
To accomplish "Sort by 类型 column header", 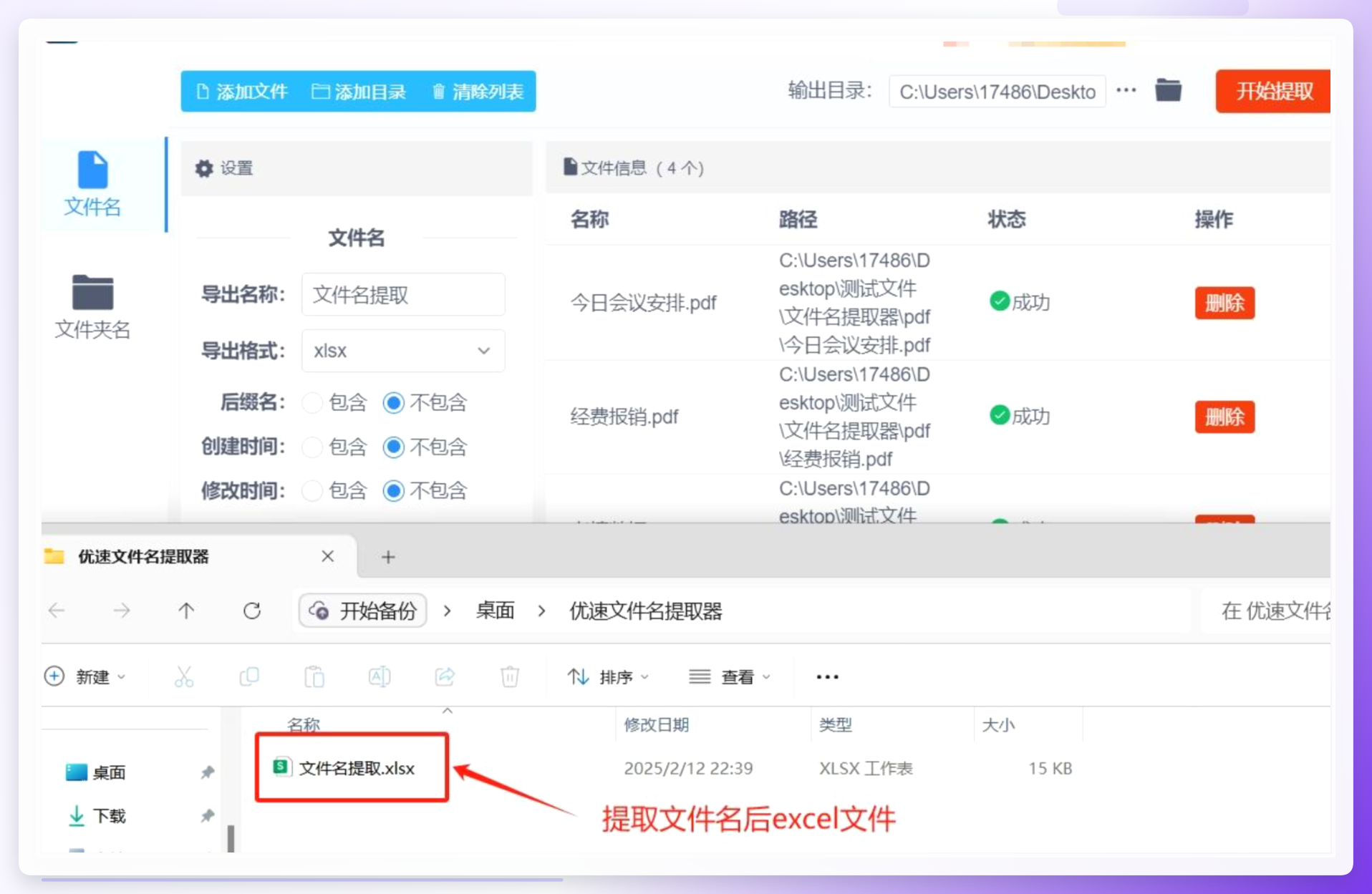I will click(836, 724).
